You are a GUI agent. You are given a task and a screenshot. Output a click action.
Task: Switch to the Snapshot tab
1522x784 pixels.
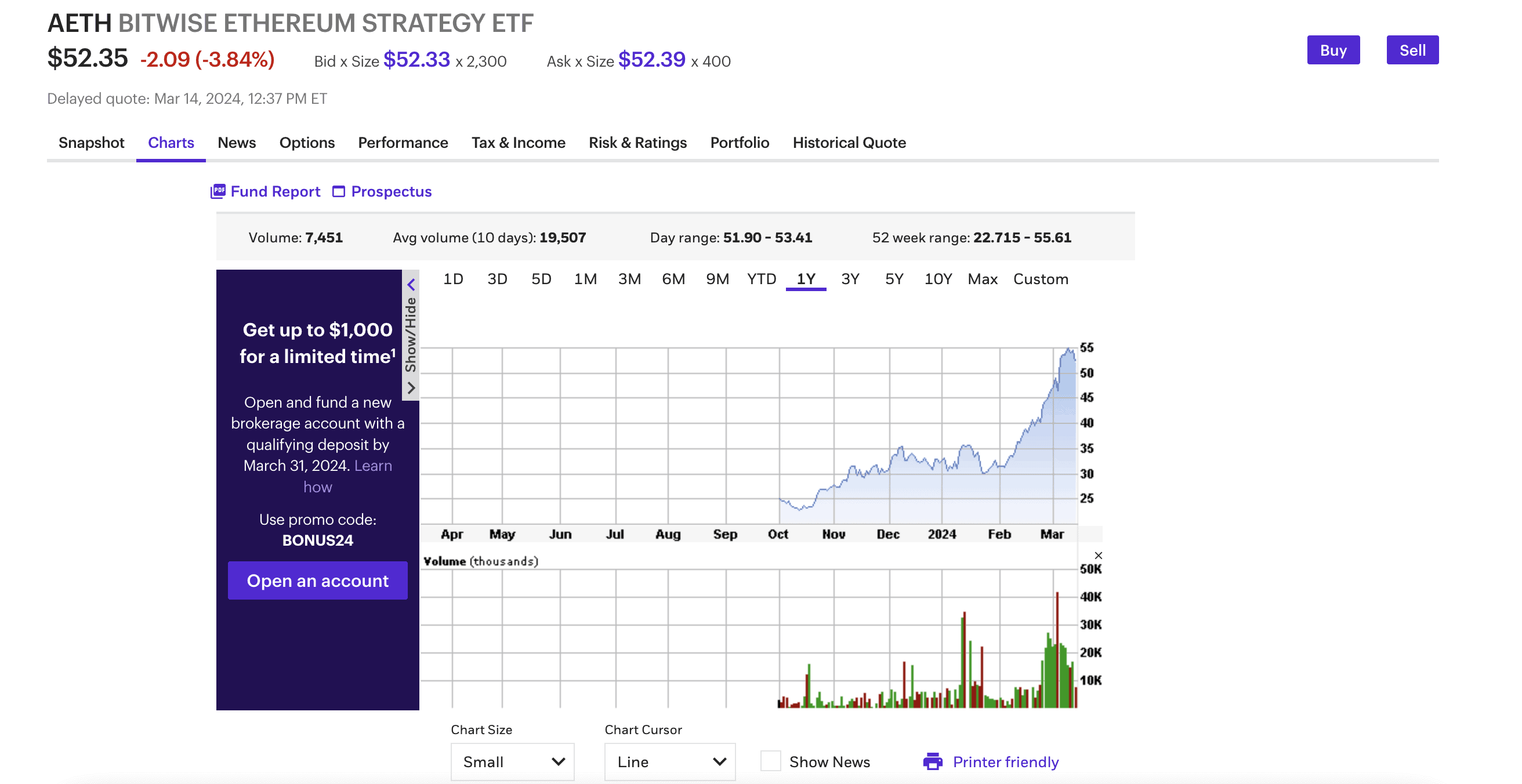(x=91, y=143)
